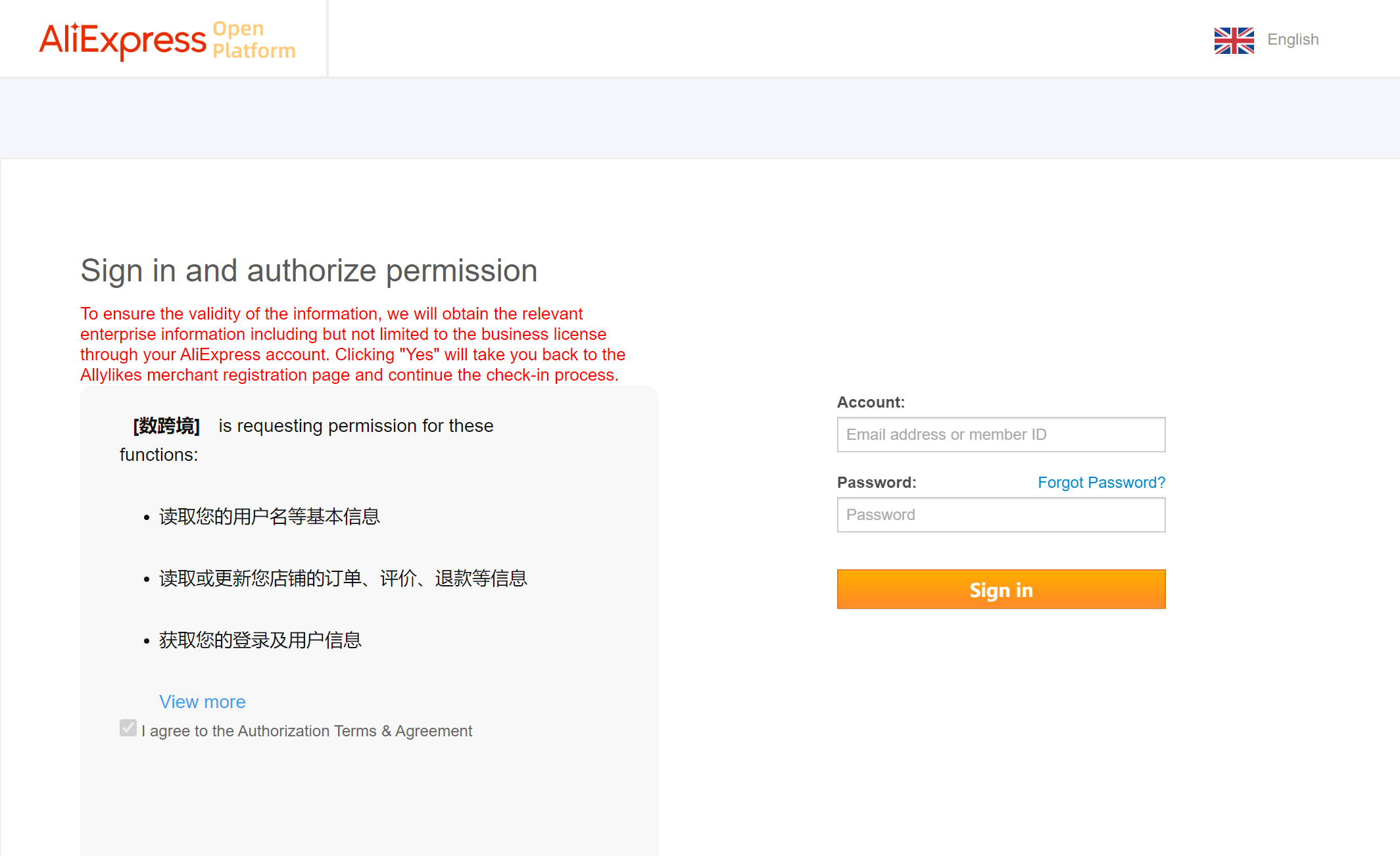
Task: Click the orange Sign in button
Action: (1001, 589)
